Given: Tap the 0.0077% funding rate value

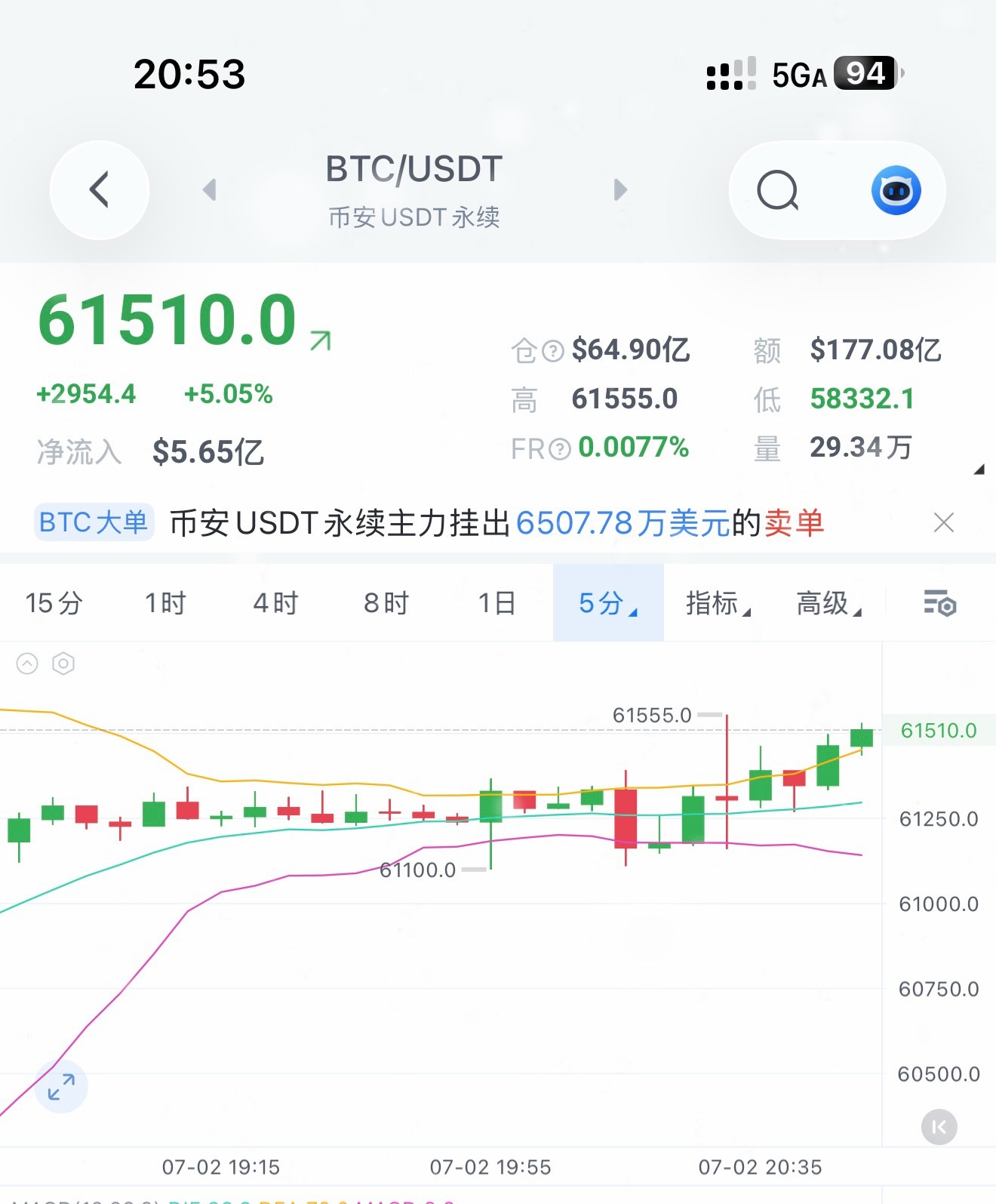Looking at the screenshot, I should coord(633,448).
